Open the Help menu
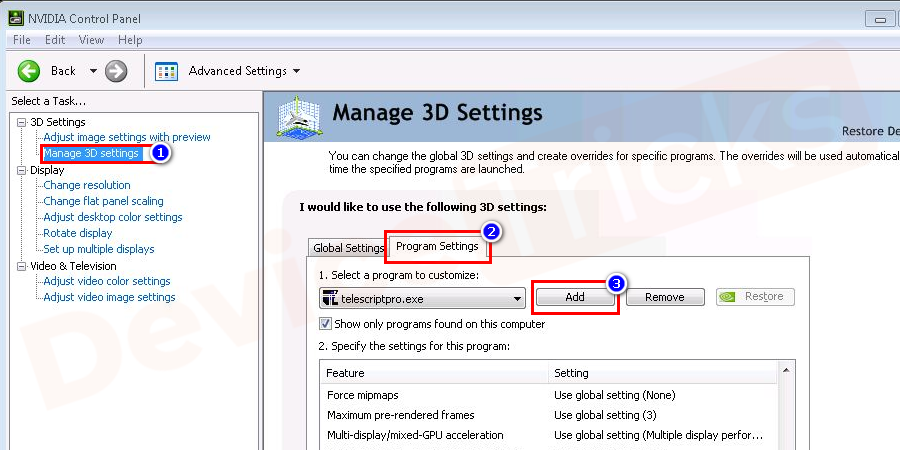Image resolution: width=900 pixels, height=450 pixels. (130, 40)
